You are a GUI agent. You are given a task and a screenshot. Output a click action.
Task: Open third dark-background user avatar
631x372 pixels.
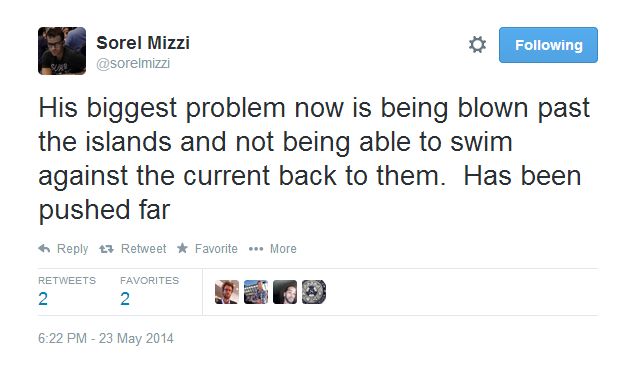point(285,292)
